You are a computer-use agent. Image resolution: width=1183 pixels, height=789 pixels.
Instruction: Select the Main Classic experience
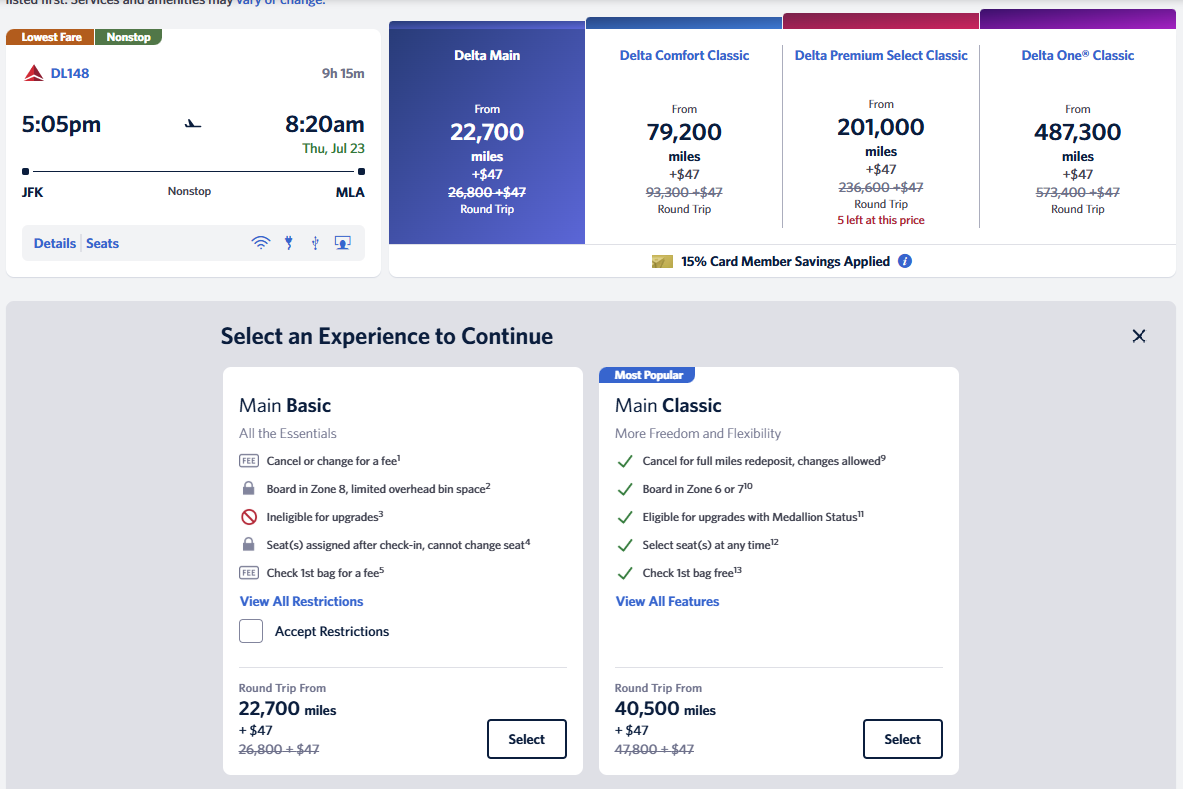(x=902, y=738)
